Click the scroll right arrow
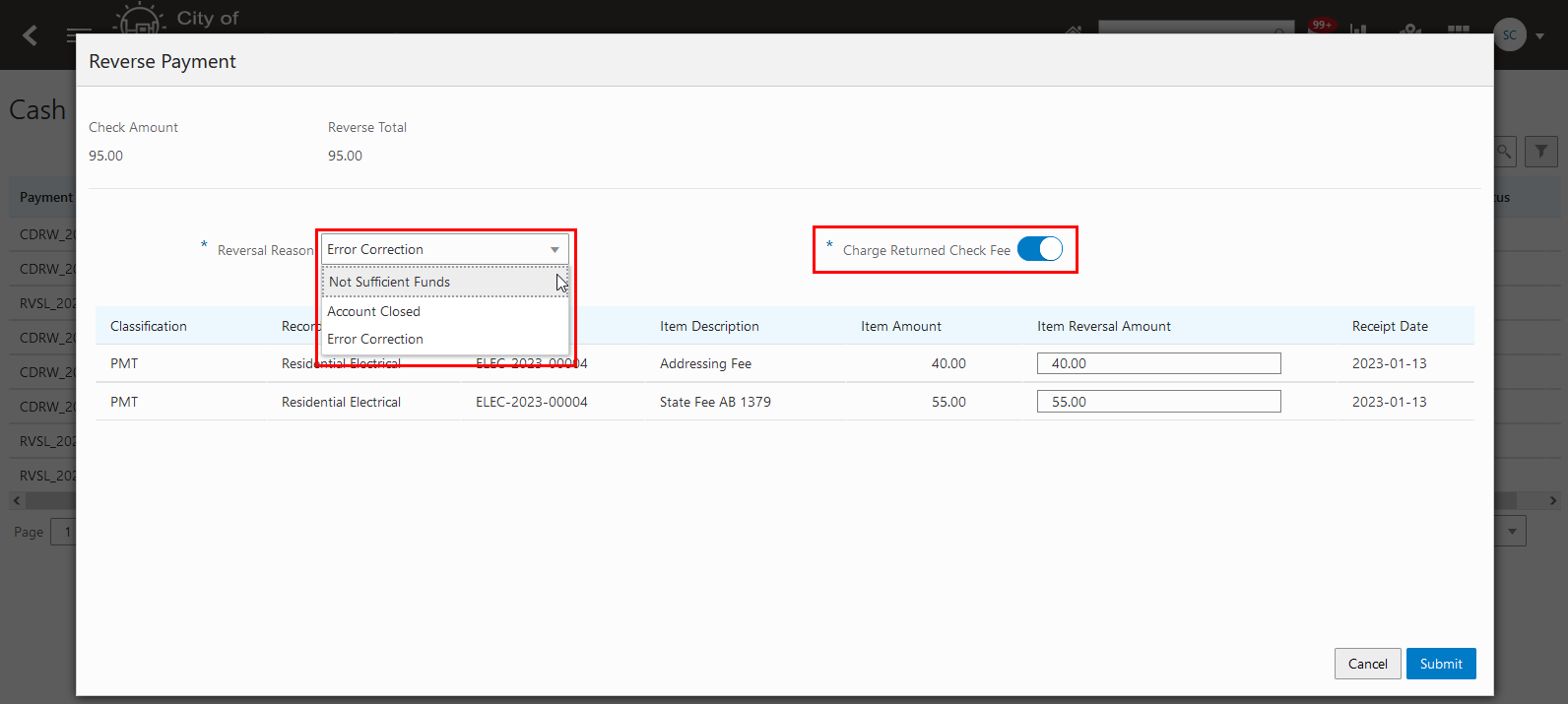1568x704 pixels. coord(1553,501)
